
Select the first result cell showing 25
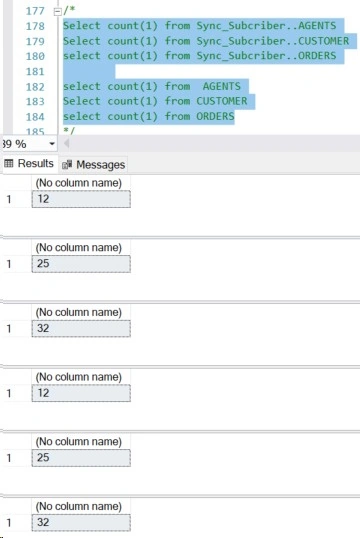point(81,264)
